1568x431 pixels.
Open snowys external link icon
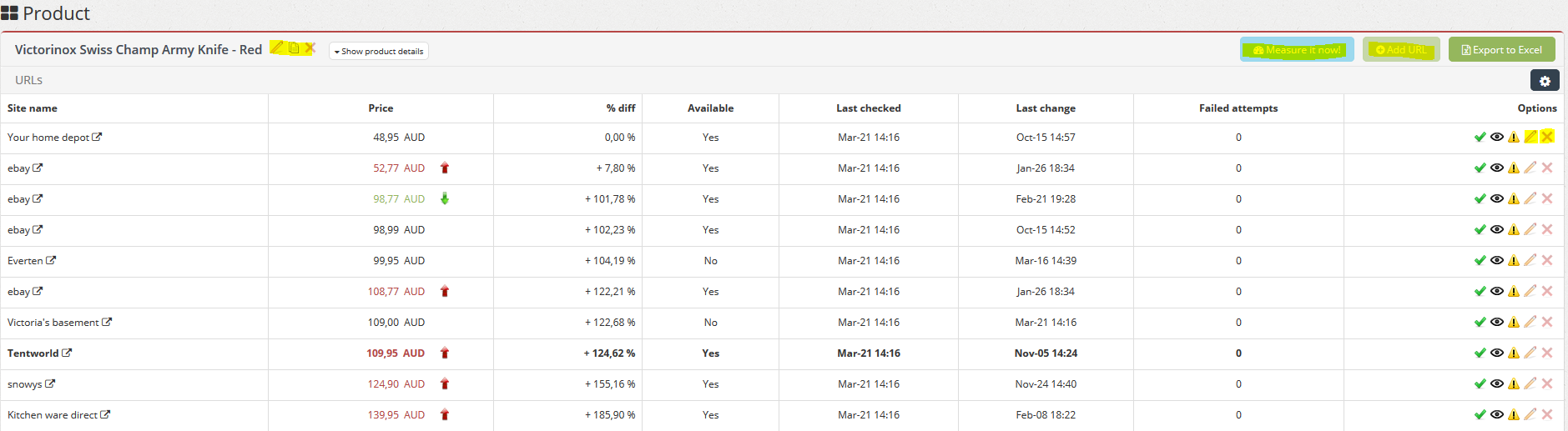[50, 383]
